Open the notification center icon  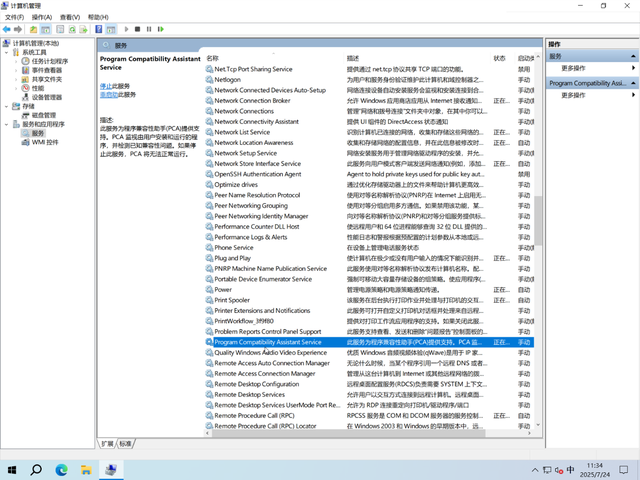624,470
